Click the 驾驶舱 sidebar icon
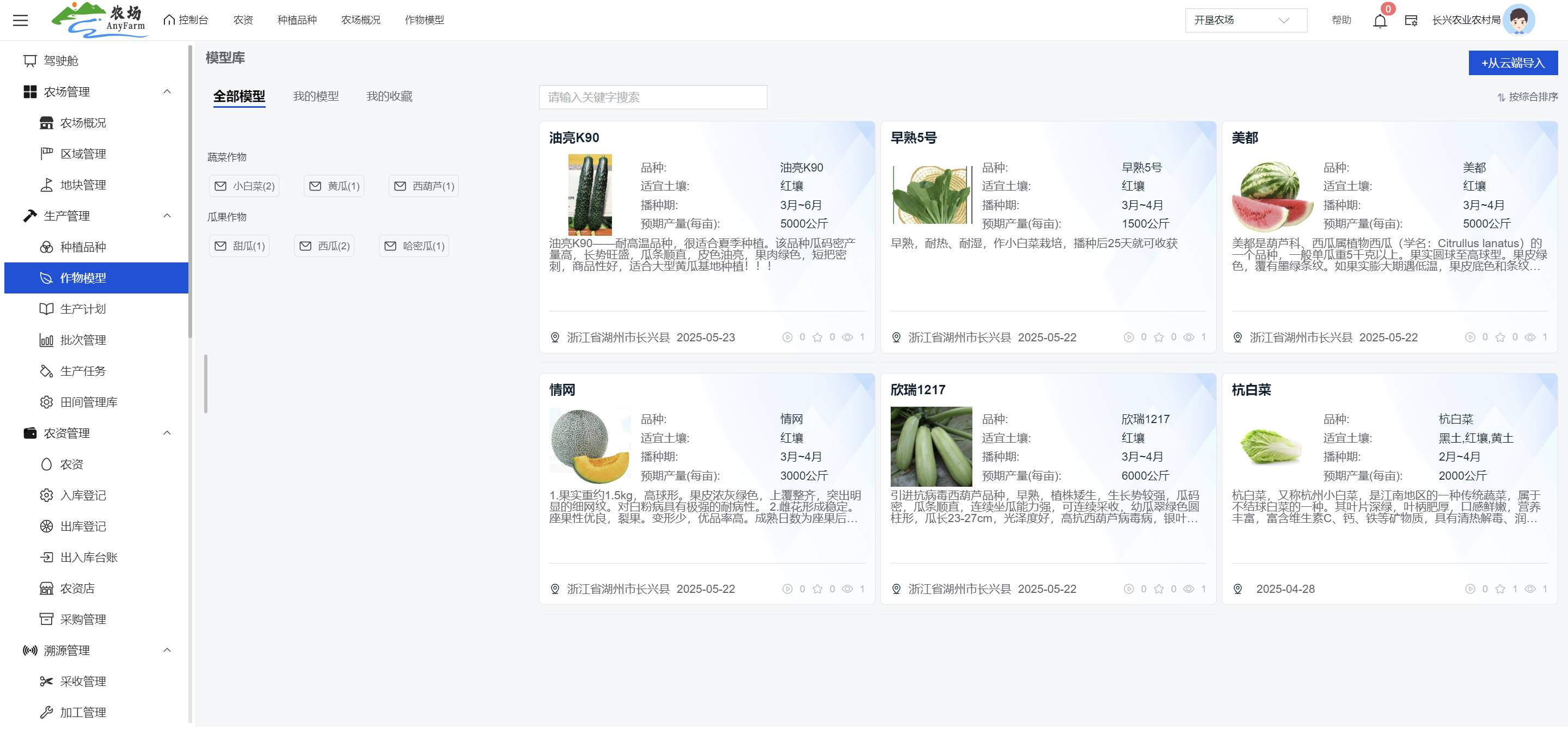This screenshot has width=1568, height=735. tap(30, 61)
